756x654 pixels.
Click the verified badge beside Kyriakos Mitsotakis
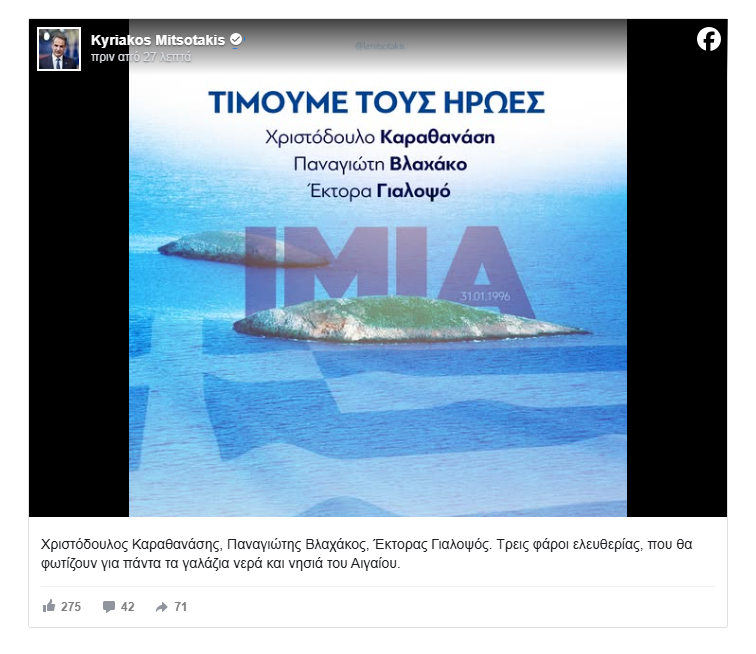(x=236, y=40)
